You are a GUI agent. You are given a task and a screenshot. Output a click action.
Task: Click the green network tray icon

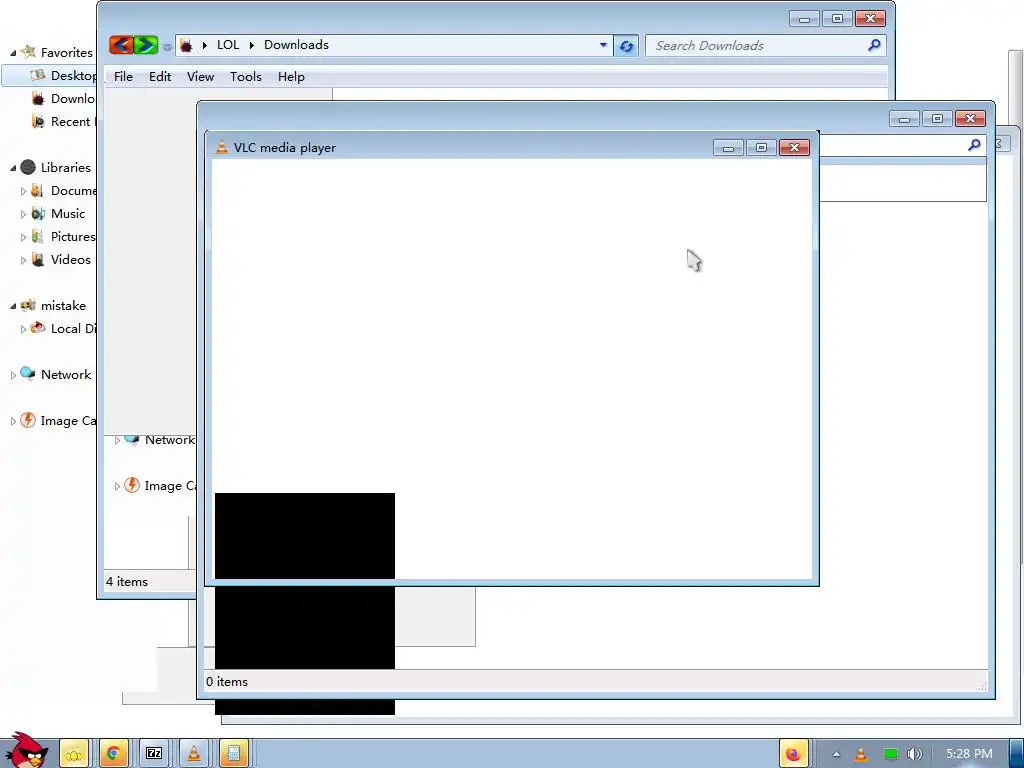point(890,754)
